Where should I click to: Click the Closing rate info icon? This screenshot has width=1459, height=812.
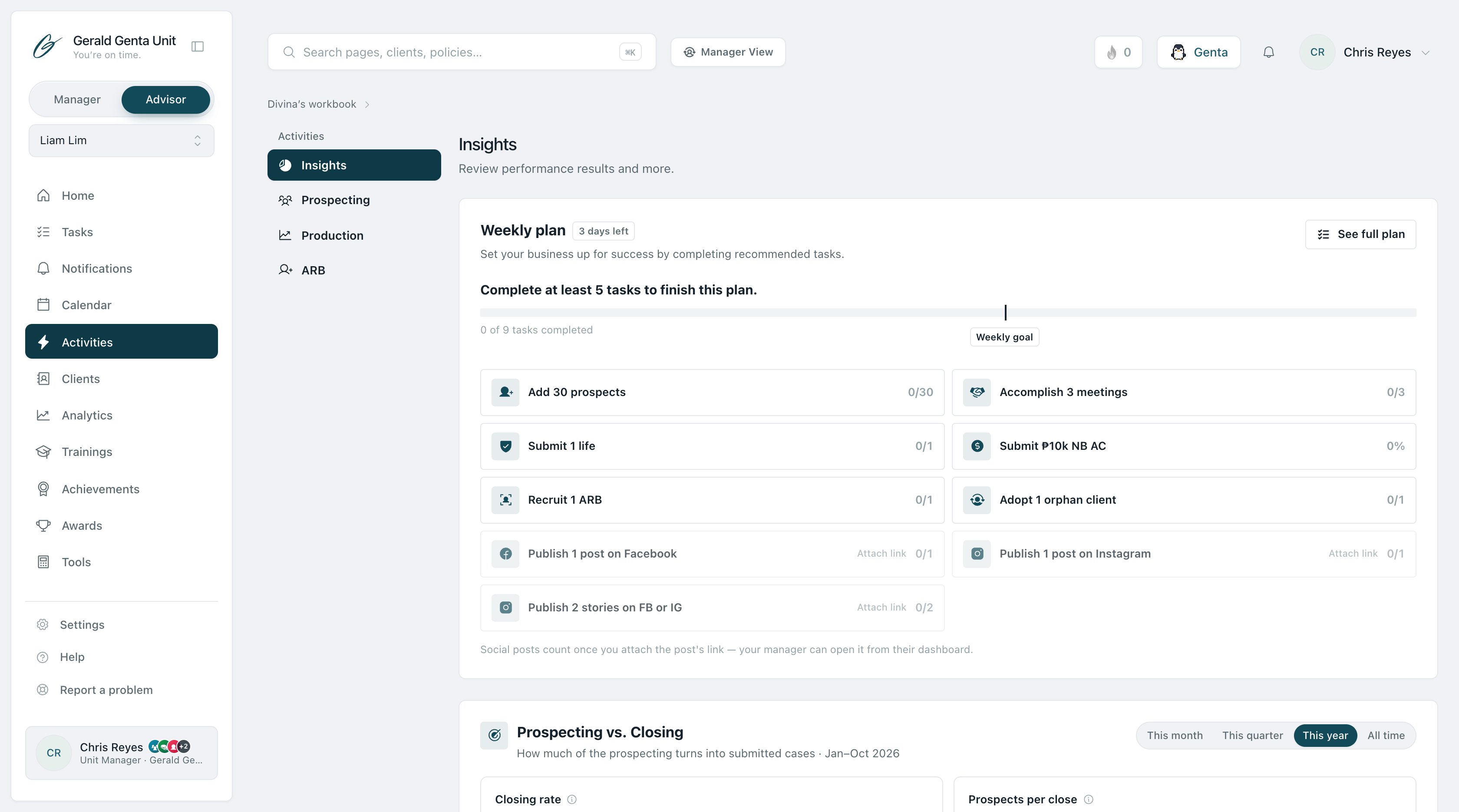point(572,799)
